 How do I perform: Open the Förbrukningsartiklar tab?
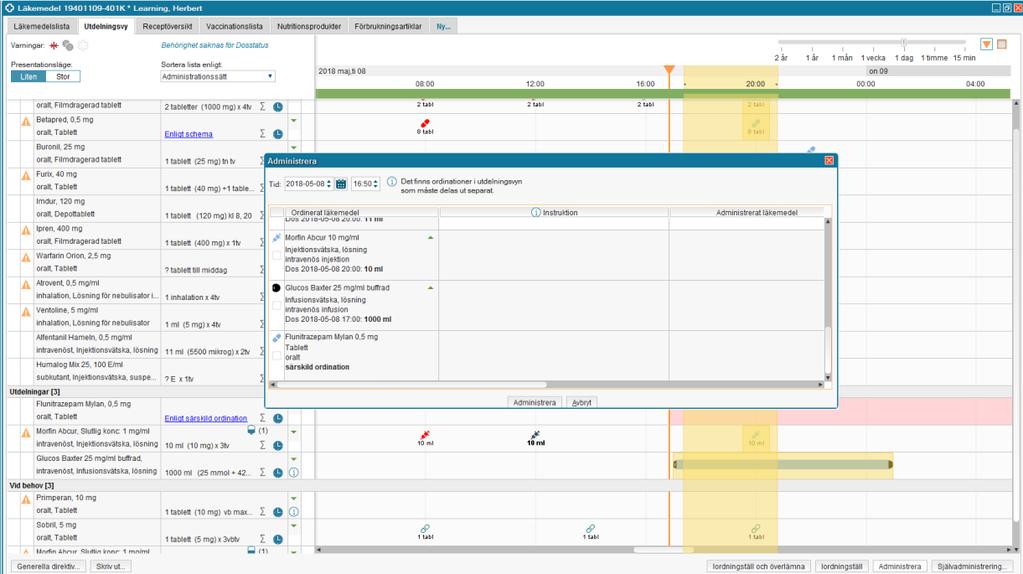(x=388, y=27)
